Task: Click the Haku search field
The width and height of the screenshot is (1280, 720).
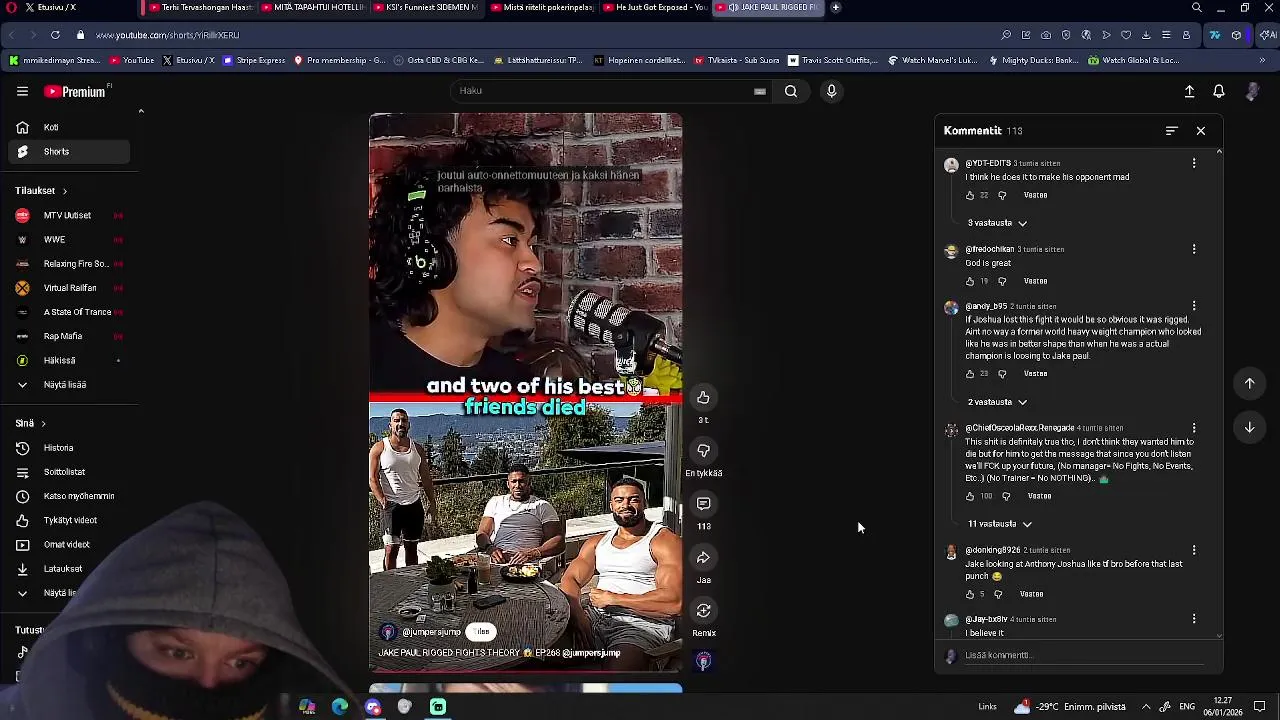Action: point(600,91)
